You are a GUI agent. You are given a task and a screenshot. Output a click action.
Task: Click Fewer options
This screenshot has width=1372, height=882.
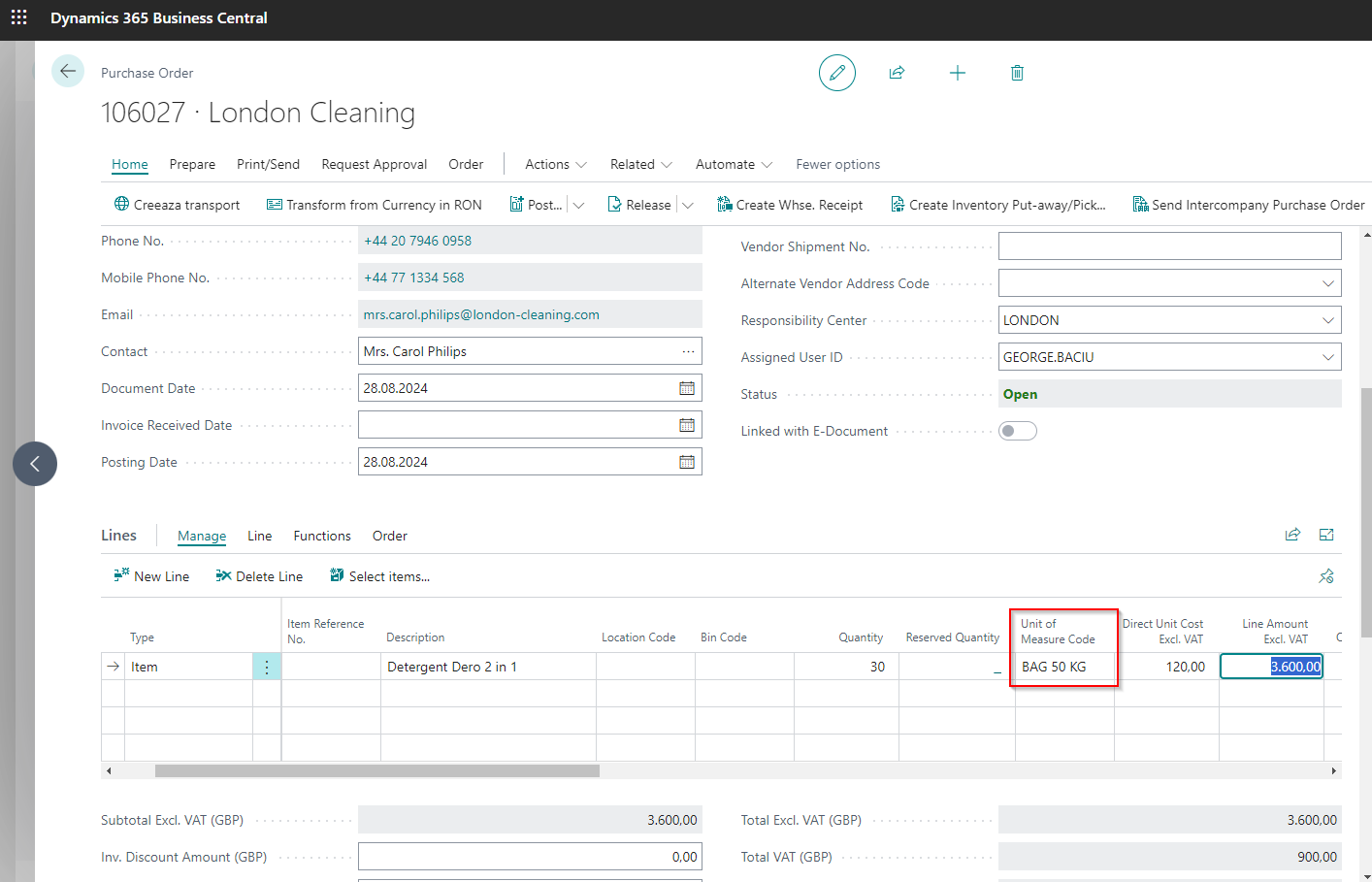click(838, 164)
